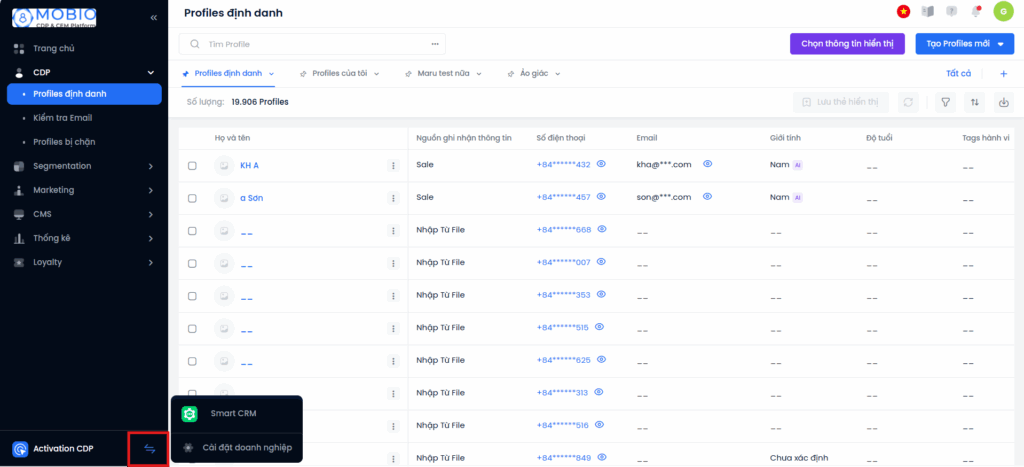Click the switch-app arrows icon beside Activation CDP
This screenshot has height=467, width=1024.
click(x=150, y=449)
